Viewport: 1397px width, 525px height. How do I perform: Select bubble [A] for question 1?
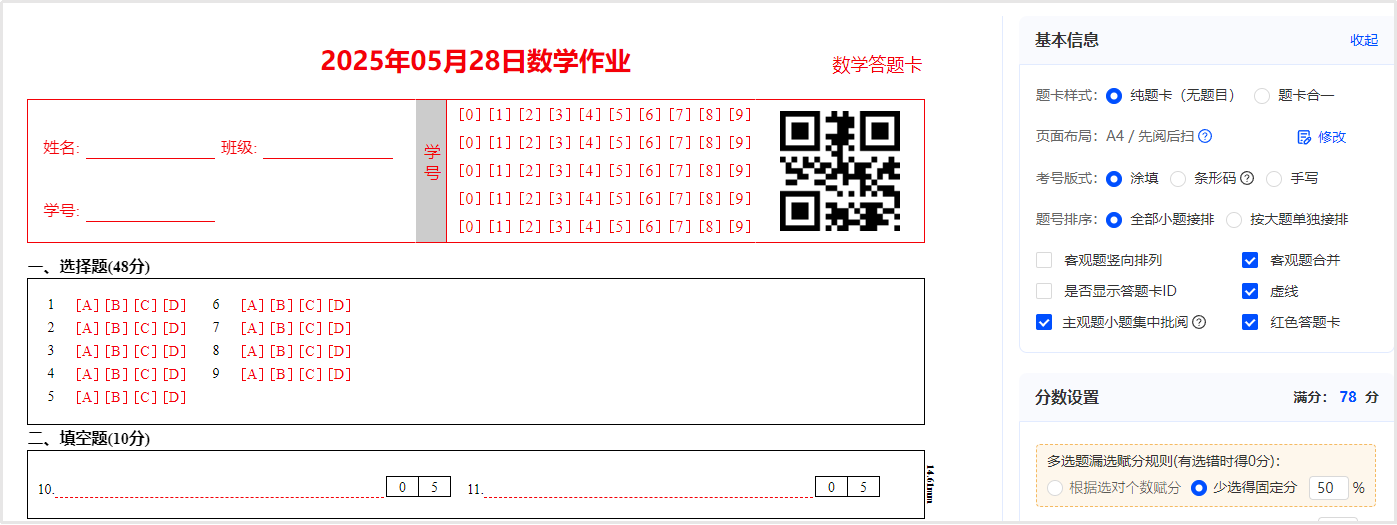pos(87,305)
